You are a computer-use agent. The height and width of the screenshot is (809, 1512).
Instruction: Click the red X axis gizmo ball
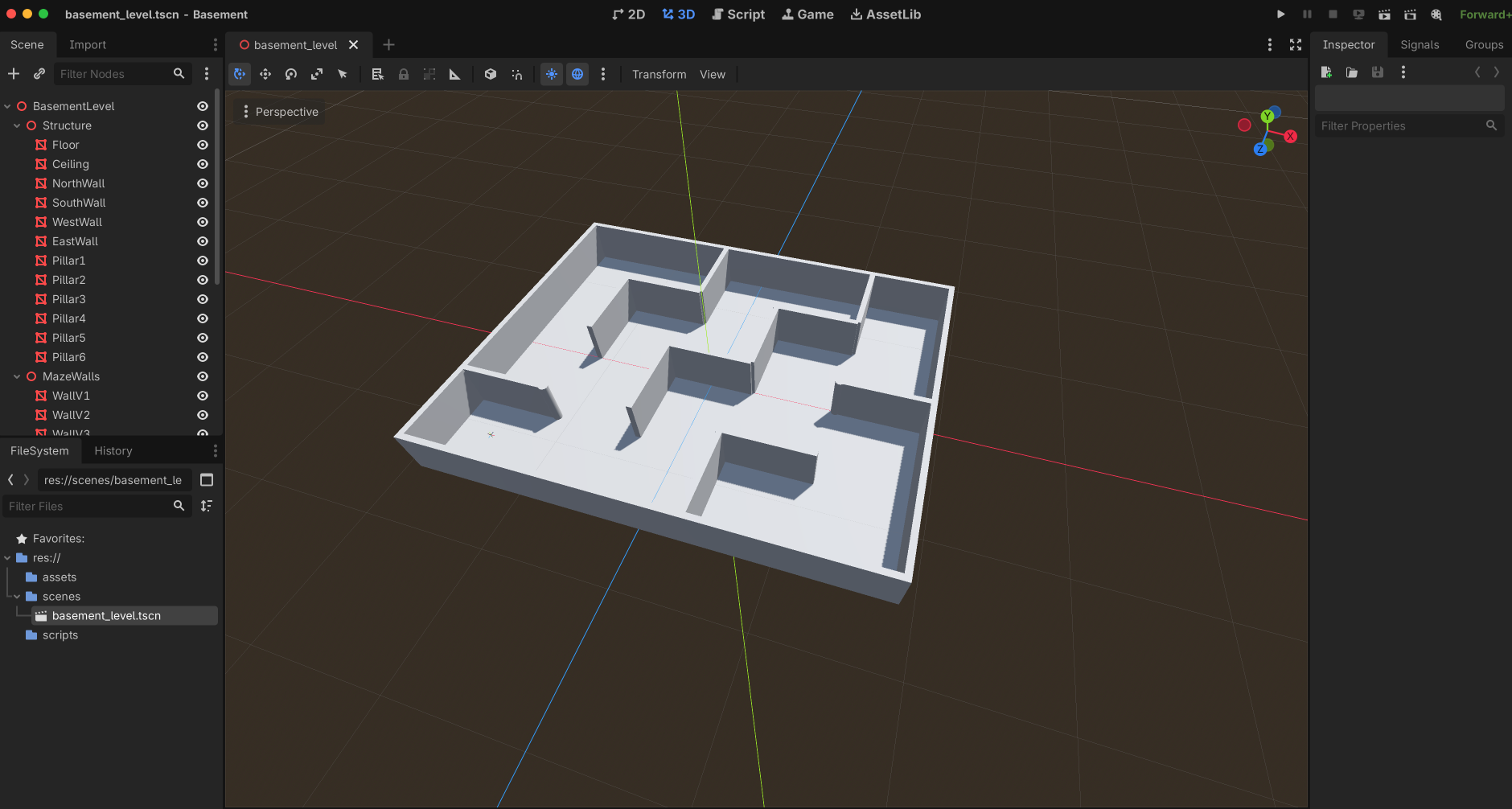tap(1290, 136)
